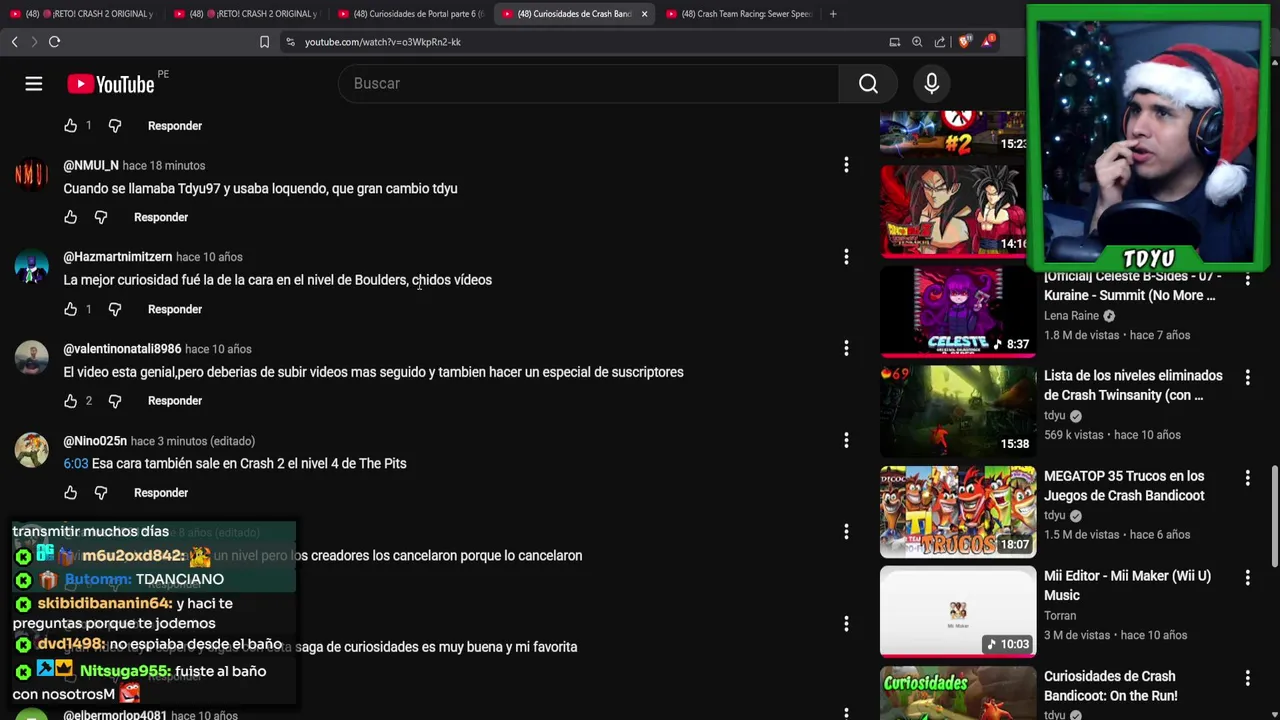
Task: Open options for the Mii Editor video
Action: [1247, 577]
